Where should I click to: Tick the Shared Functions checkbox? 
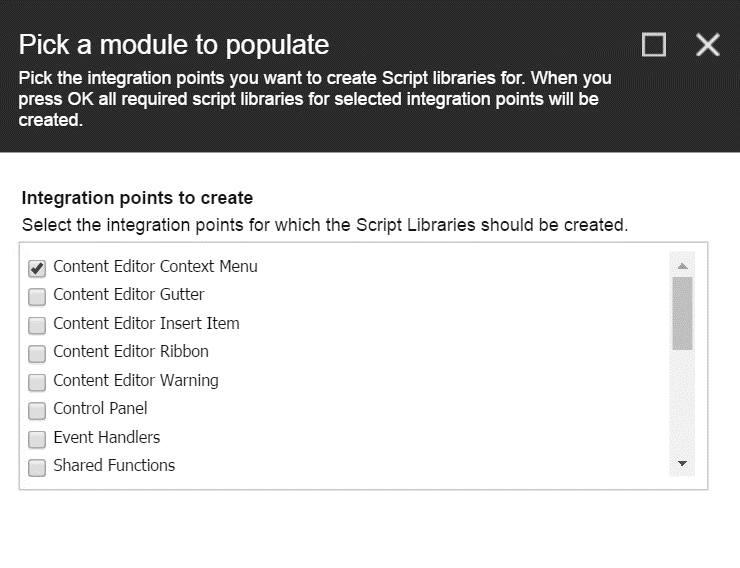[37, 468]
